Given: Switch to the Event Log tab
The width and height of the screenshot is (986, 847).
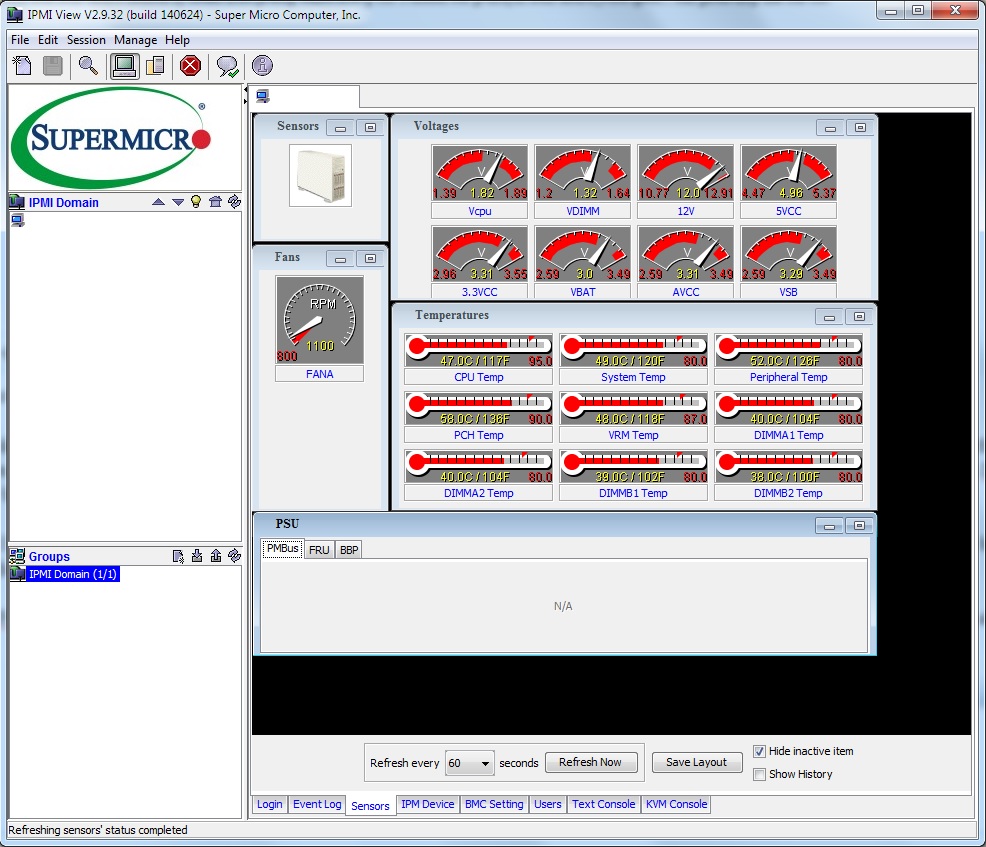Looking at the screenshot, I should [317, 804].
